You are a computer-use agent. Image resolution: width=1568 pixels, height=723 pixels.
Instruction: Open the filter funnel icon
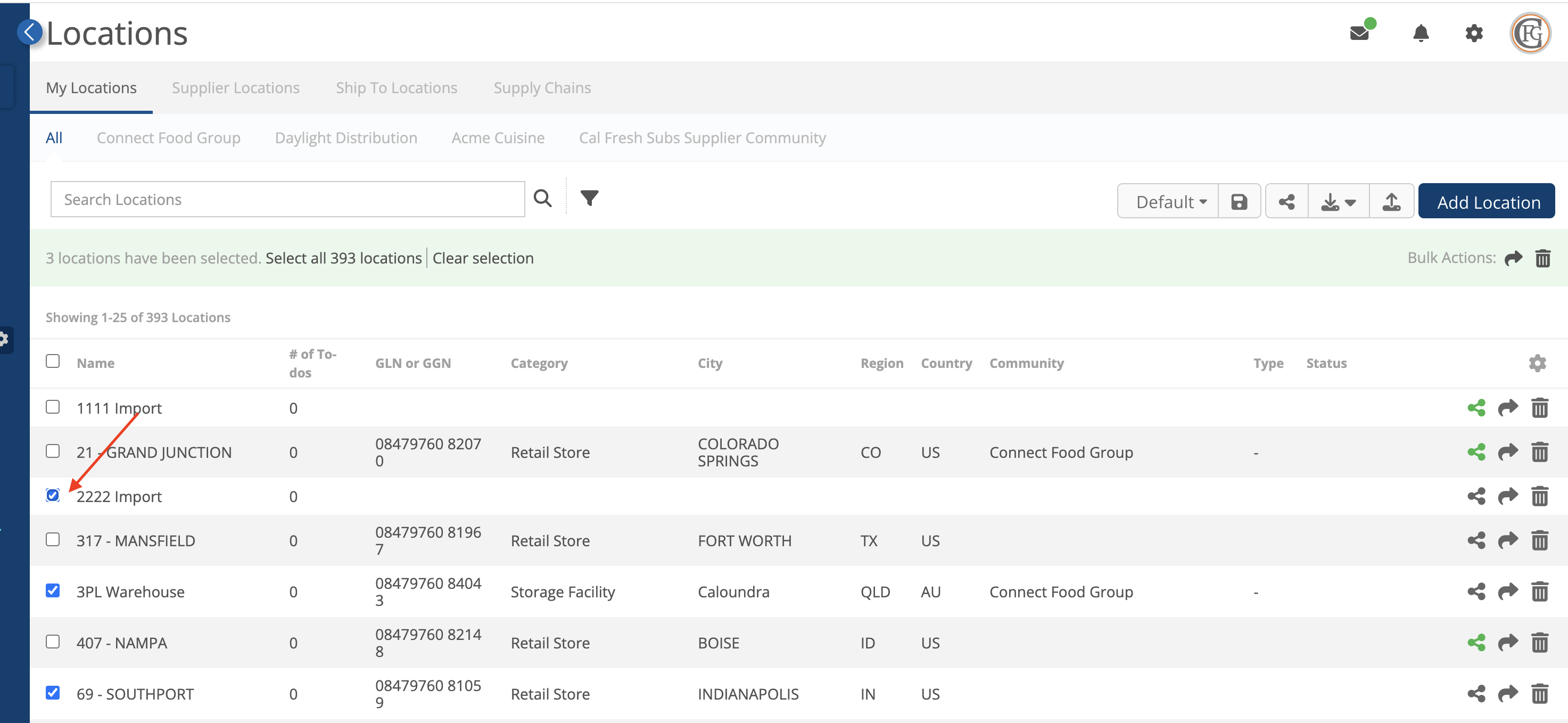coord(589,199)
